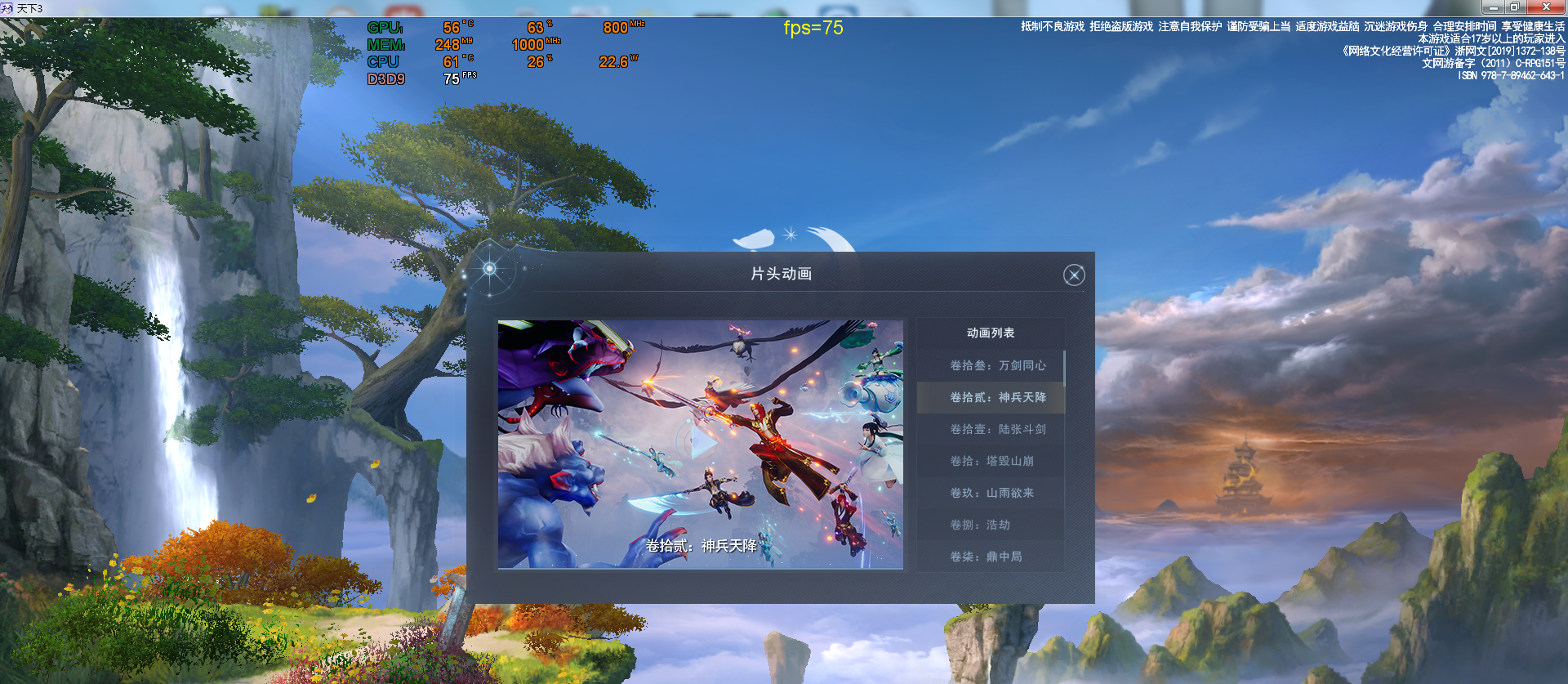Choose 卷拾：塔毁山崩 in the list

point(991,461)
